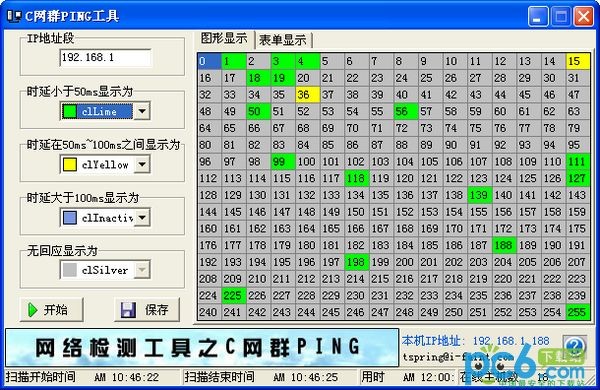Select green host cell 118
Image resolution: width=600 pixels, height=390 pixels.
357,178
